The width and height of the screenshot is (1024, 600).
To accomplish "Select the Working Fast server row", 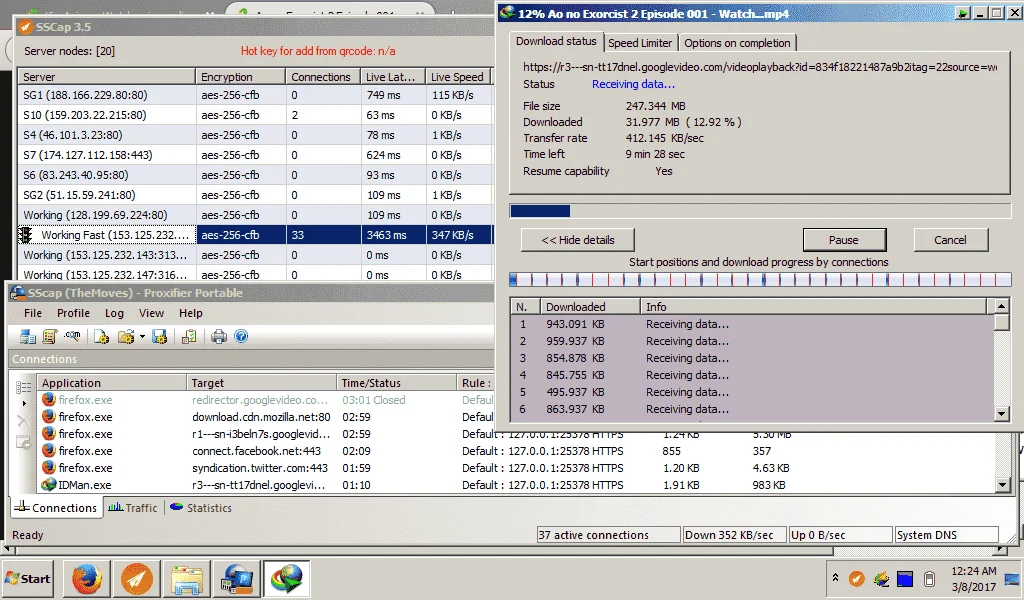I will pos(255,235).
